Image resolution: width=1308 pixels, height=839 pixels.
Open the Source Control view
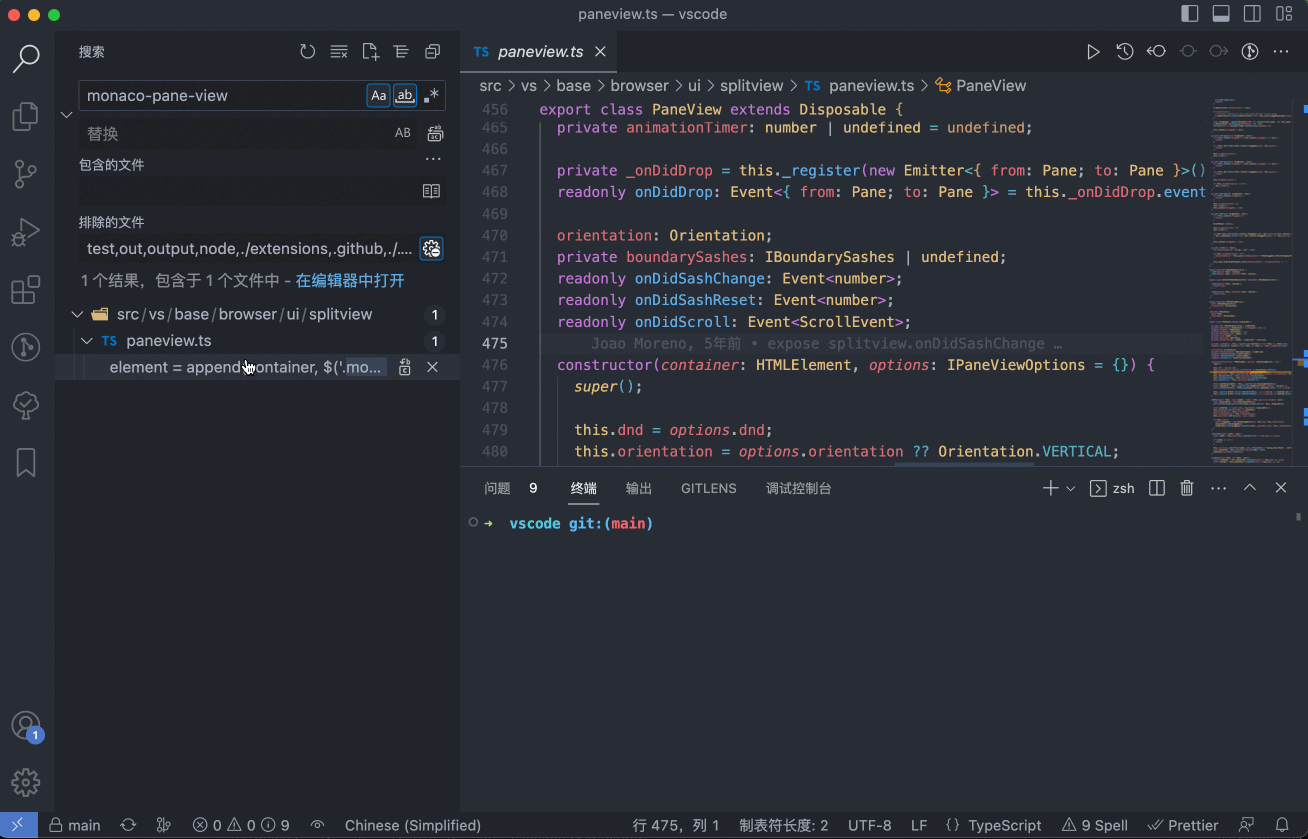26,175
